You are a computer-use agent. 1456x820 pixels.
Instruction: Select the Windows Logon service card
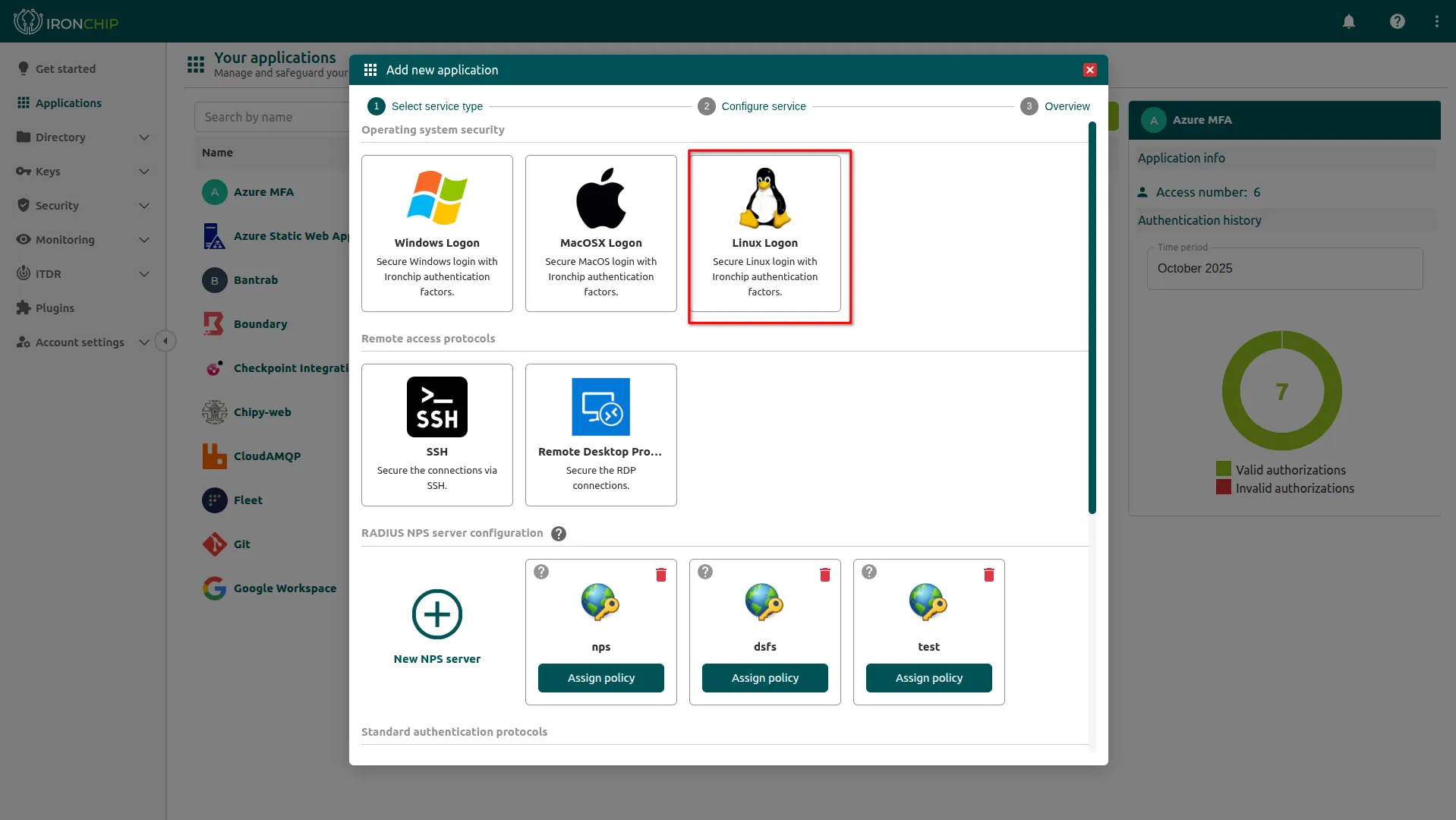436,233
